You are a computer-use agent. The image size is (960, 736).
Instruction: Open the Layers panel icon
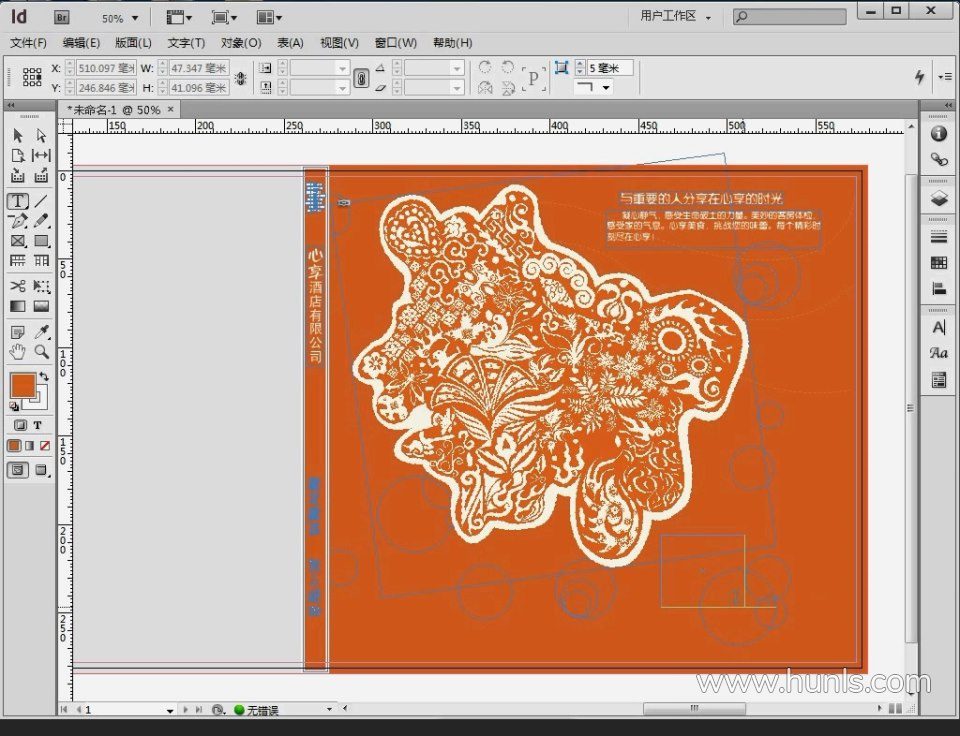pos(938,199)
